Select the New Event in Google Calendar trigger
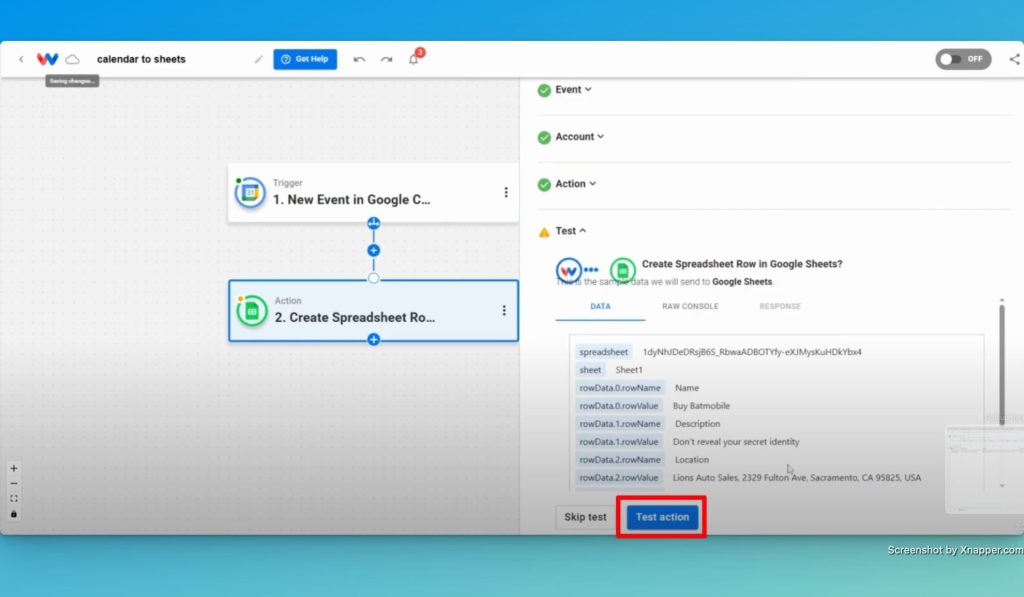This screenshot has height=597, width=1024. (x=373, y=193)
